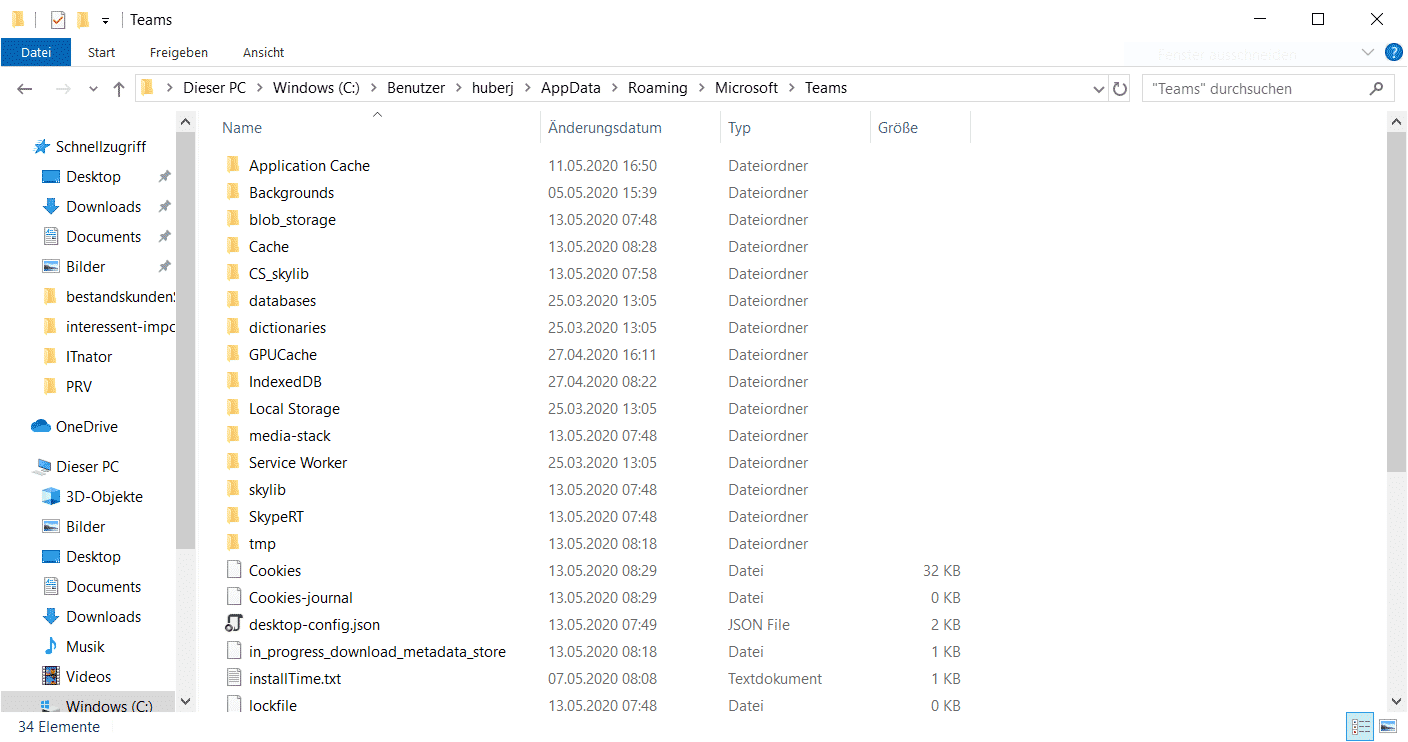Switch to large thumbnails view icon in status bar
1408x742 pixels.
1388,727
